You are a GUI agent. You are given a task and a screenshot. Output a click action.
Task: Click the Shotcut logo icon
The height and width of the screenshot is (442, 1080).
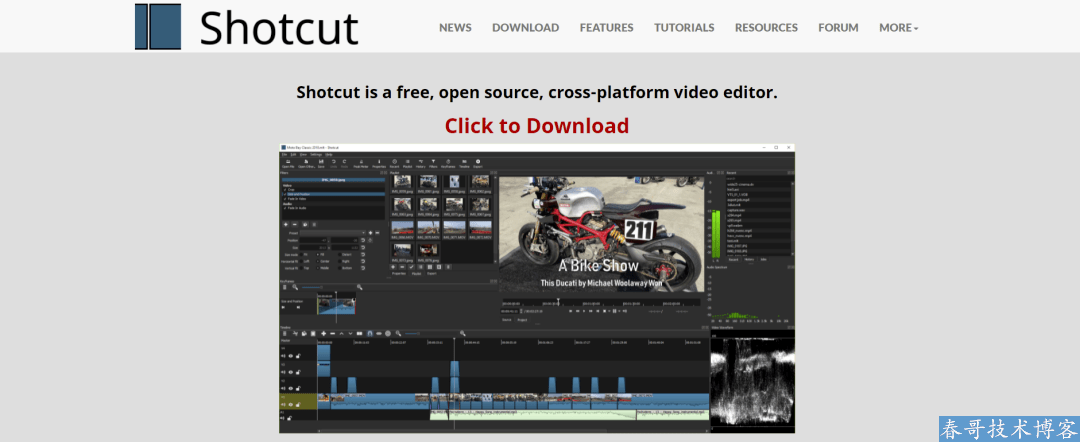(158, 26)
